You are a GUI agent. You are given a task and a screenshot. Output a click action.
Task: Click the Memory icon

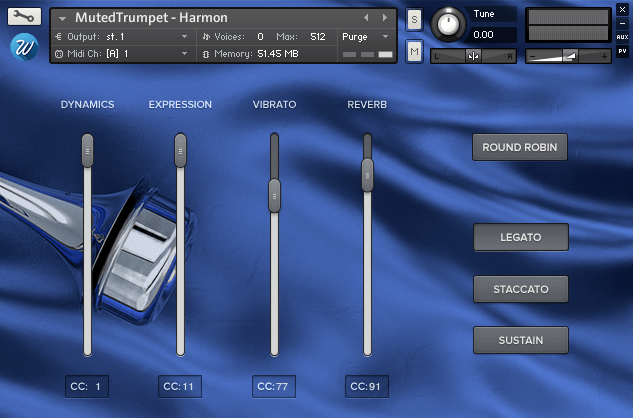coord(206,54)
